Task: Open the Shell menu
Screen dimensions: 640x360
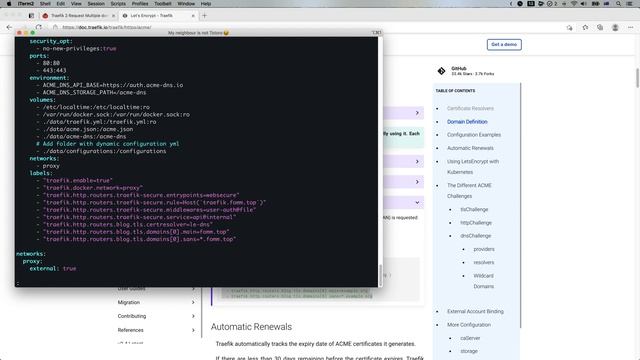Action: click(45, 4)
